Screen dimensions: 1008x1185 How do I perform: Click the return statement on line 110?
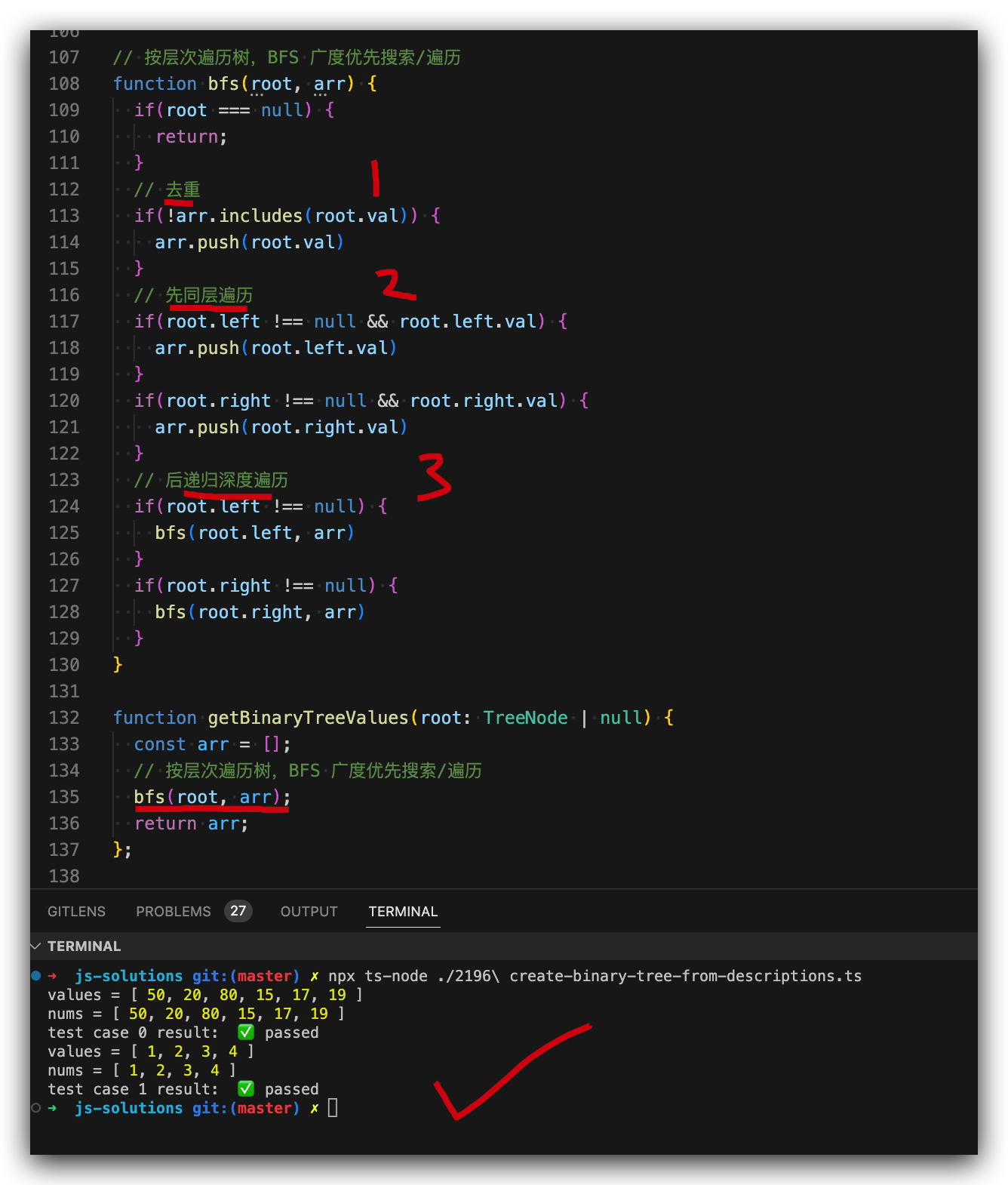click(191, 137)
